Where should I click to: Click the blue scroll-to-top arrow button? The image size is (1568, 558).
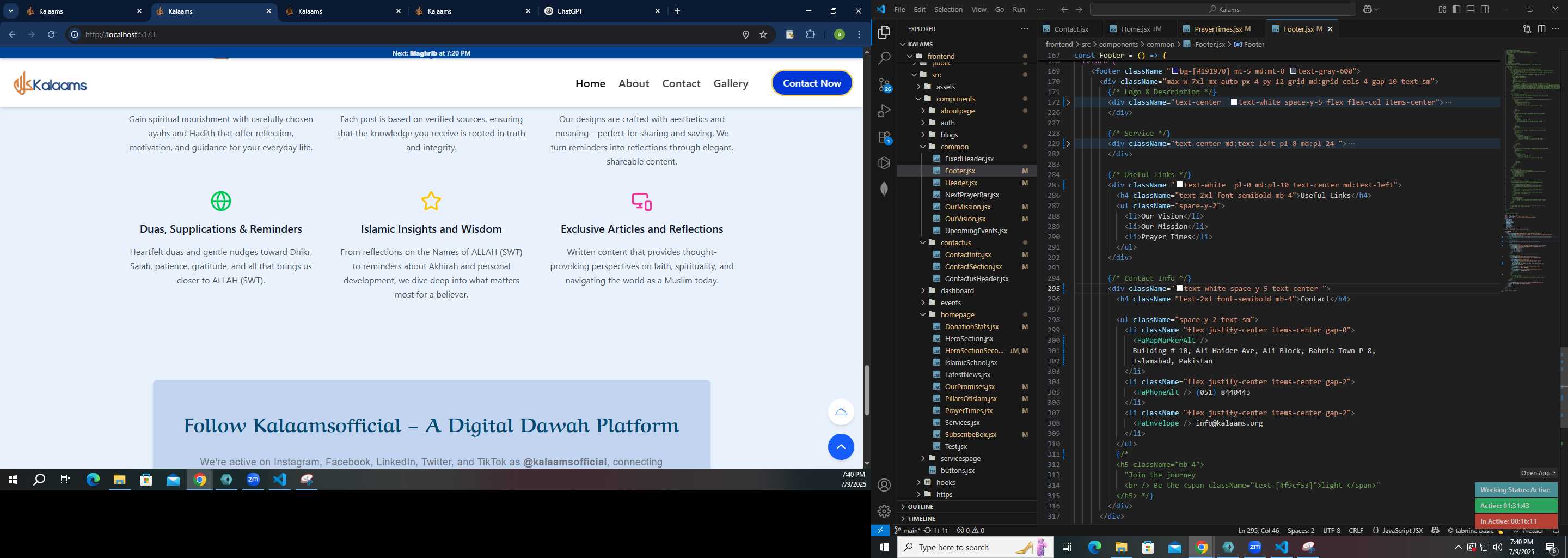click(x=841, y=447)
